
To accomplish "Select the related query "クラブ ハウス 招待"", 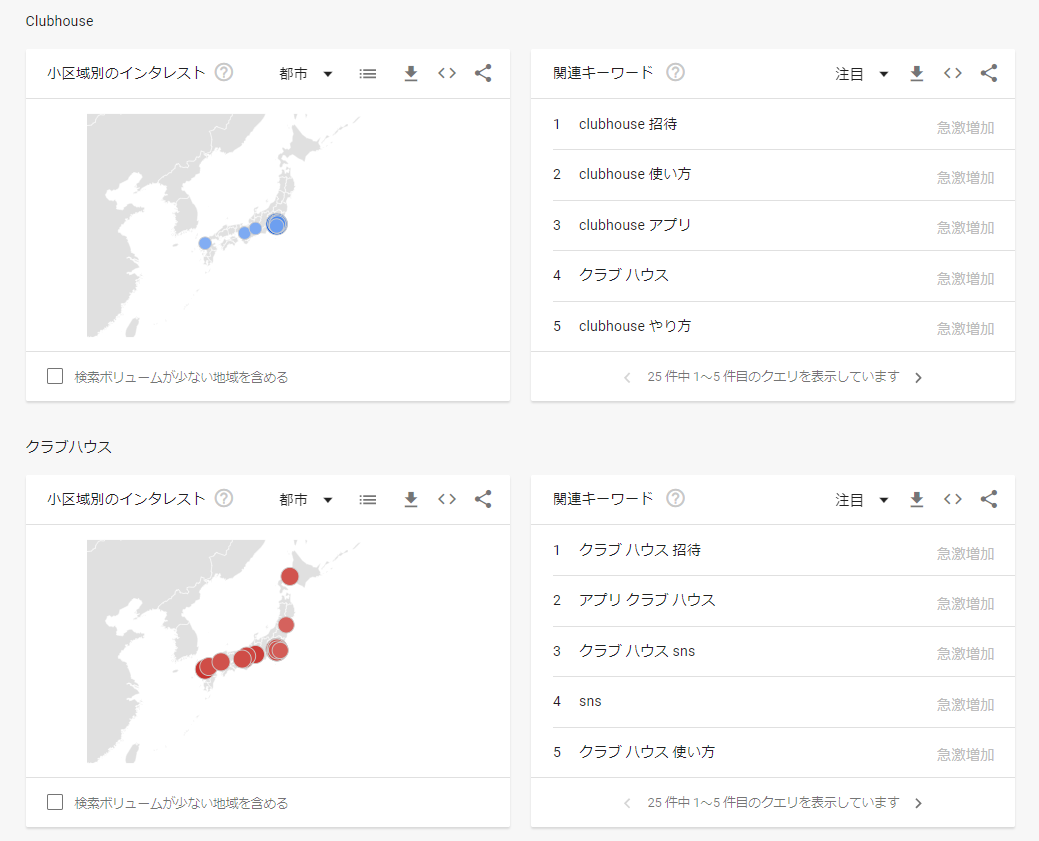I will pos(639,550).
